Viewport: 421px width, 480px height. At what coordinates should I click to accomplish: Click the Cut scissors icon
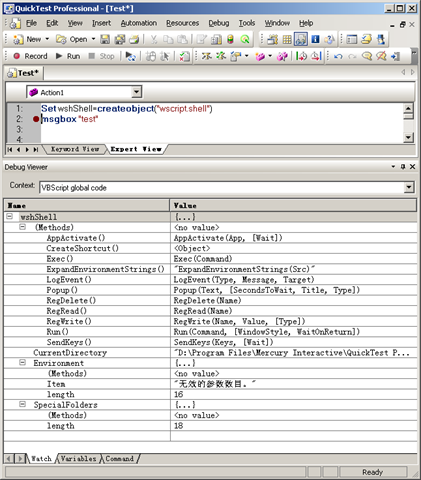(154, 40)
